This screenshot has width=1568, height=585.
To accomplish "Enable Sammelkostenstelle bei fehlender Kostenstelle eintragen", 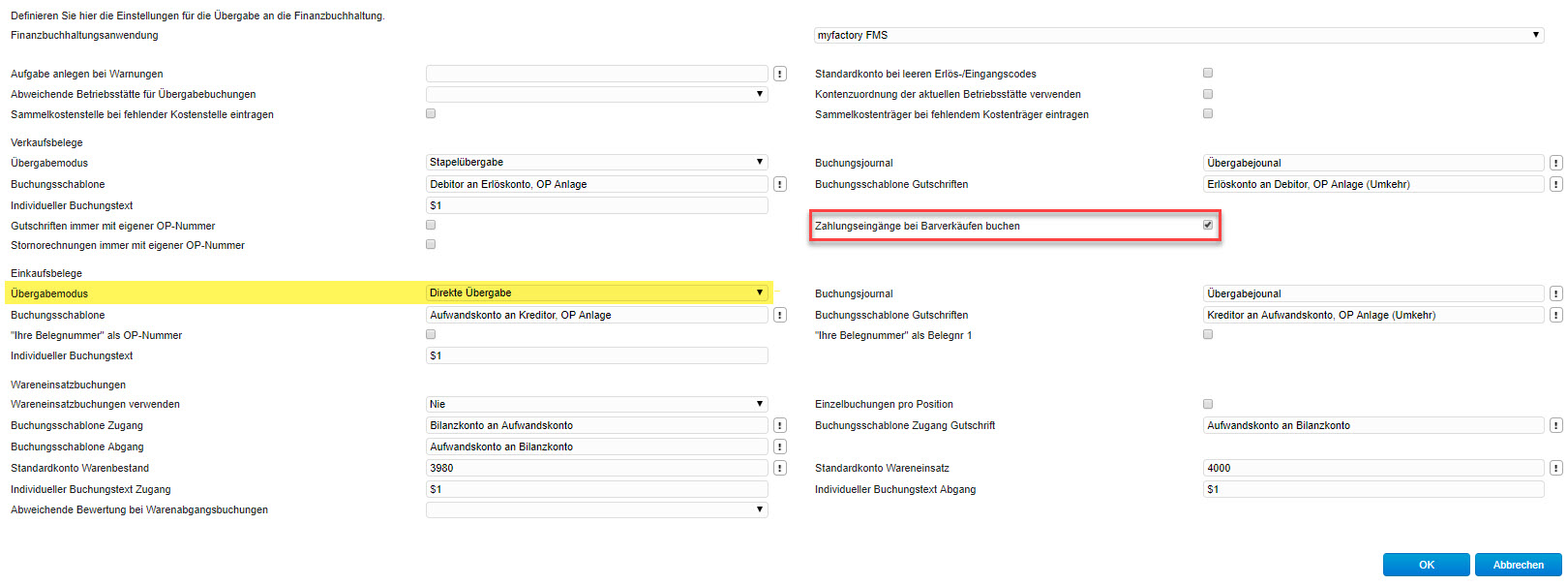I will click(431, 113).
